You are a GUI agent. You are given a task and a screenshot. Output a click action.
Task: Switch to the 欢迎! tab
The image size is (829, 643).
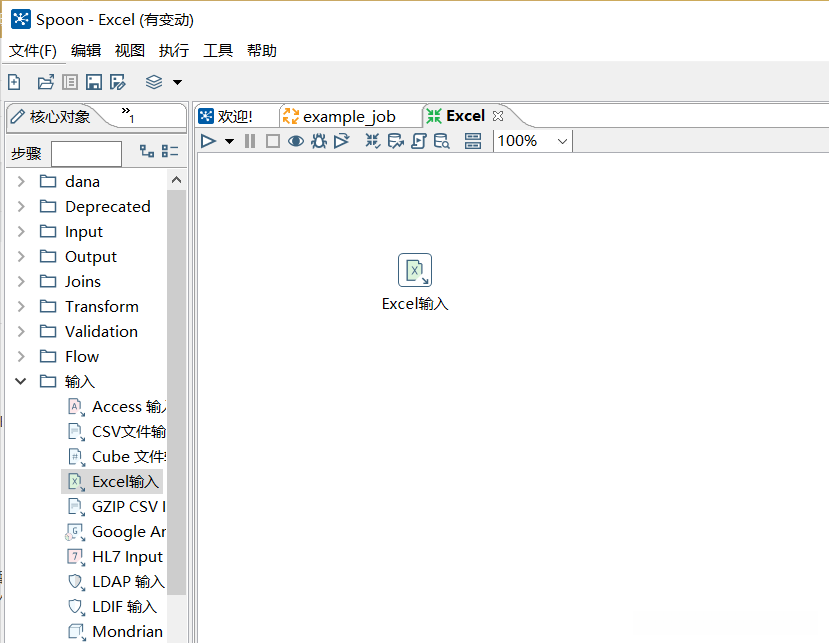pyautogui.click(x=227, y=116)
